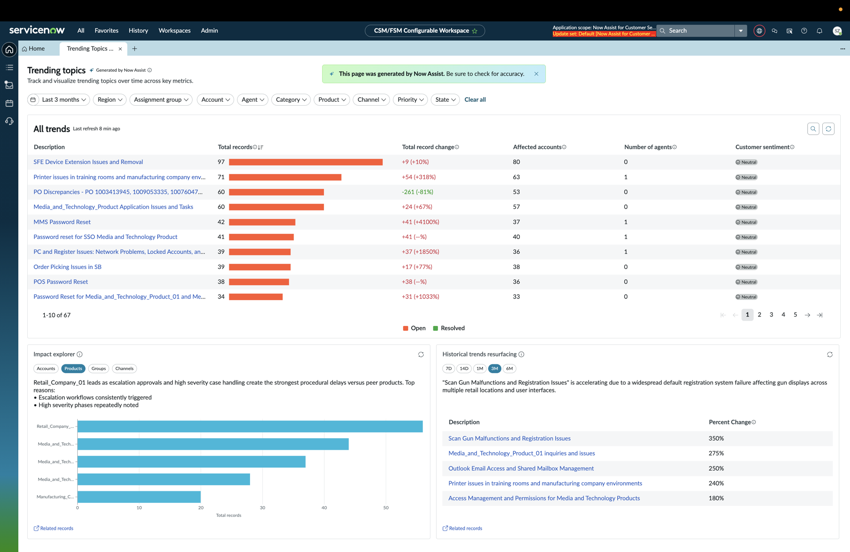The width and height of the screenshot is (850, 552).
Task: Open the headset support icon in sidebar
Action: 9,121
